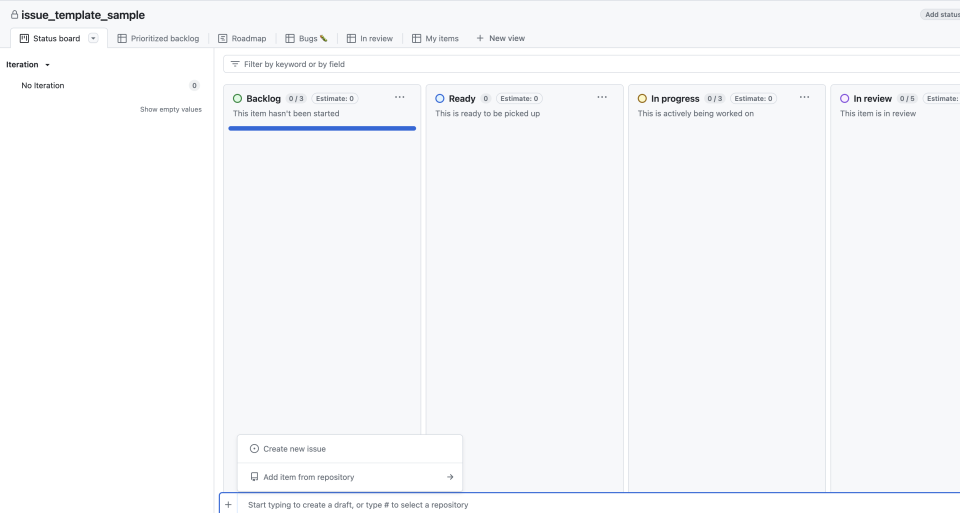Click the filter icon in search bar

235,64
